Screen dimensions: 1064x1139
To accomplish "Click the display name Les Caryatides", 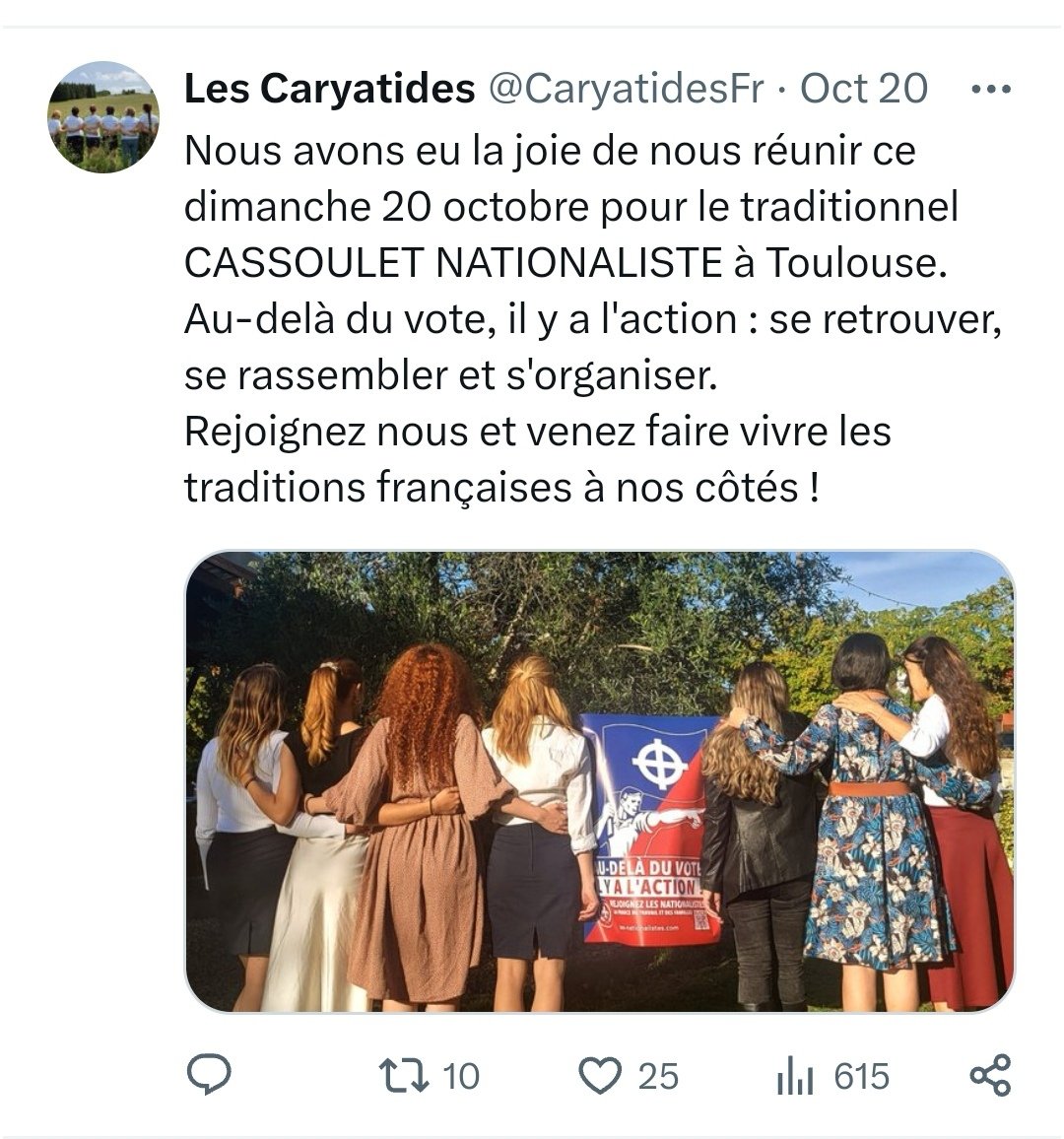I will click(330, 89).
